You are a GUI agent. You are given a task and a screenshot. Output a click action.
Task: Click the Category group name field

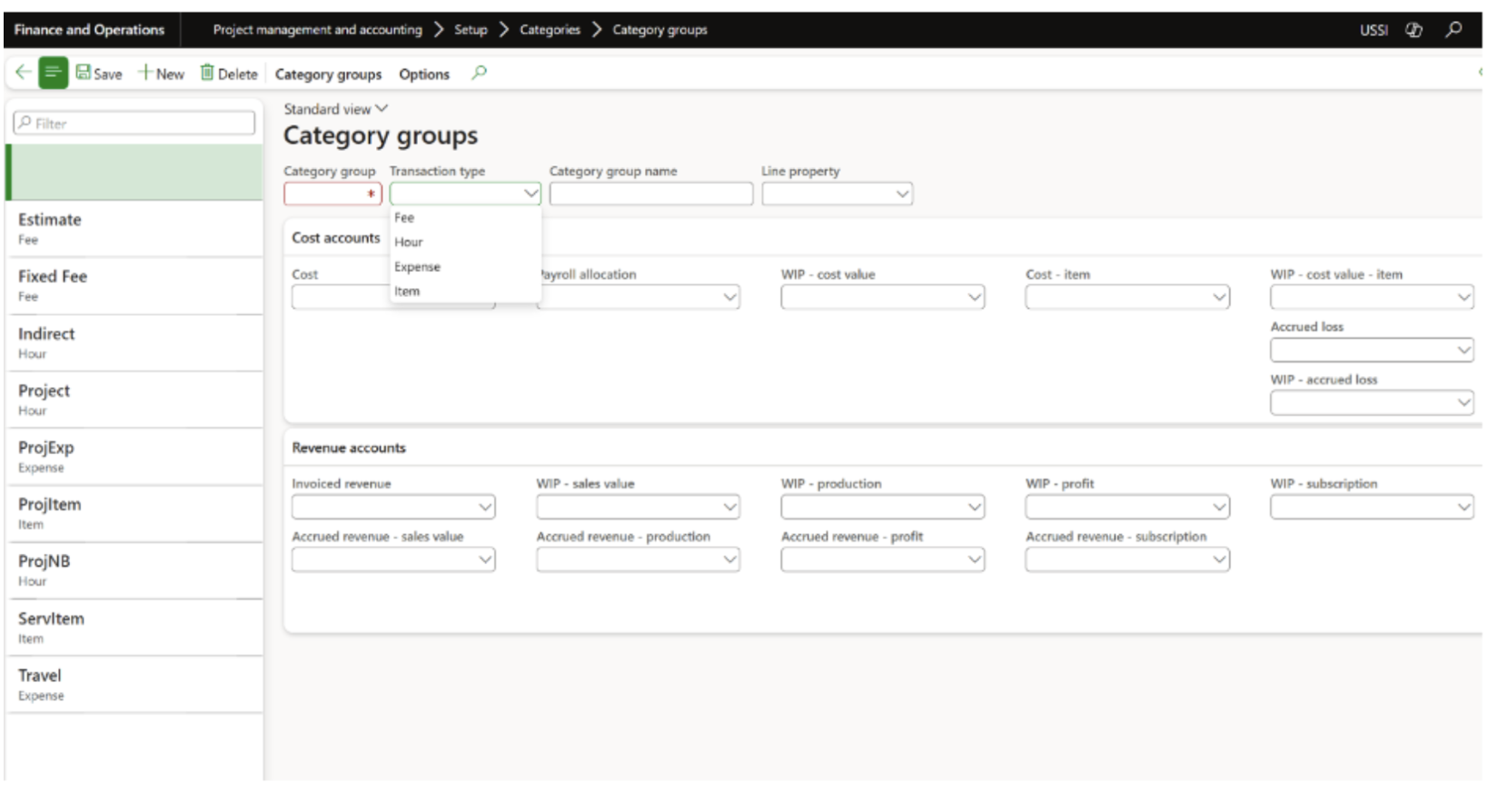(x=650, y=193)
